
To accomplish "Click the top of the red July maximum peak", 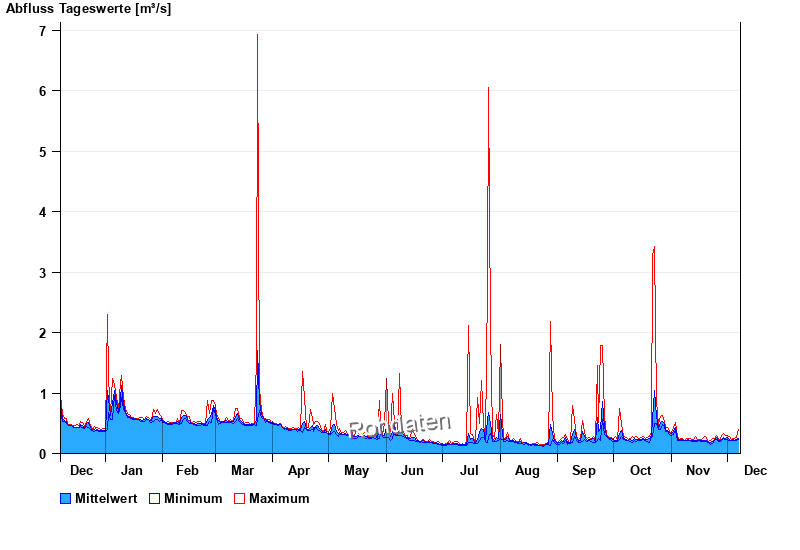I will click(x=488, y=88).
